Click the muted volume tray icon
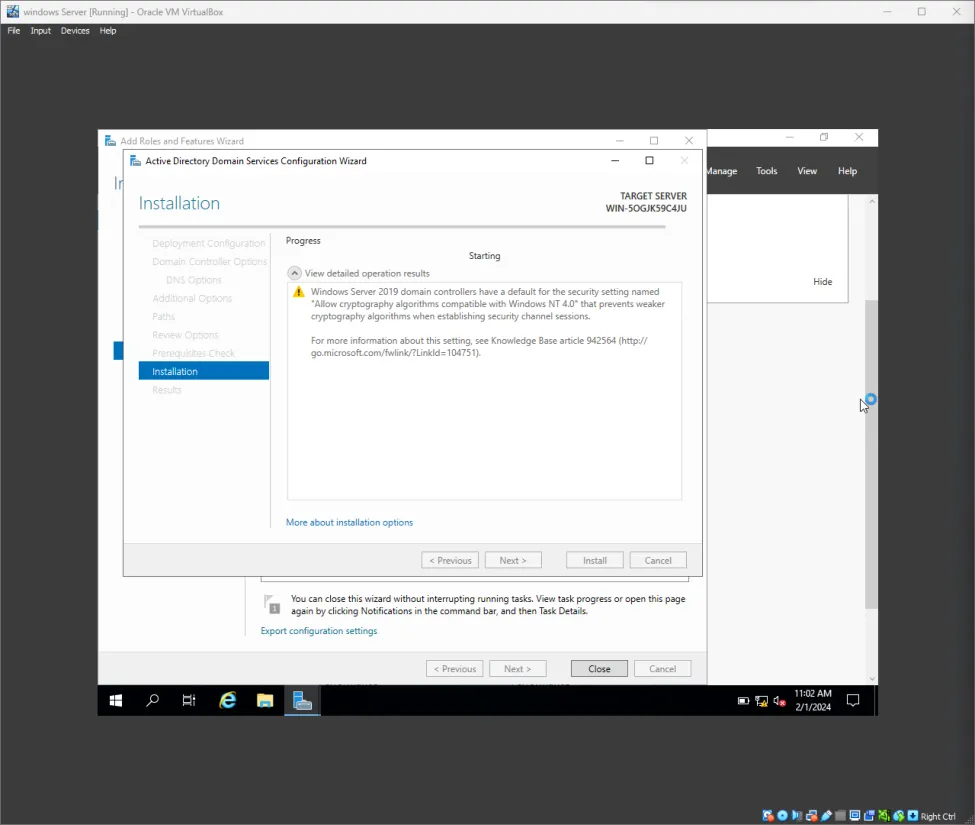 [779, 701]
